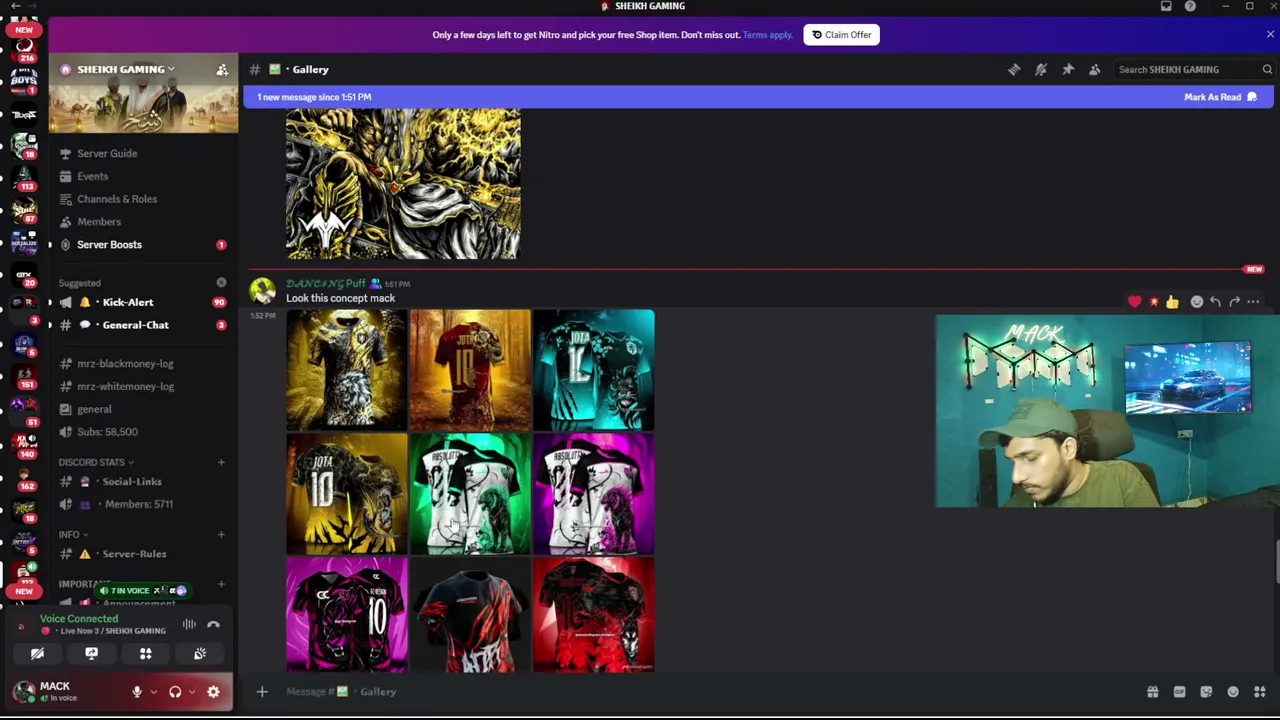The height and width of the screenshot is (720, 1280).
Task: Open the teal JOTA jersey image
Action: (594, 370)
